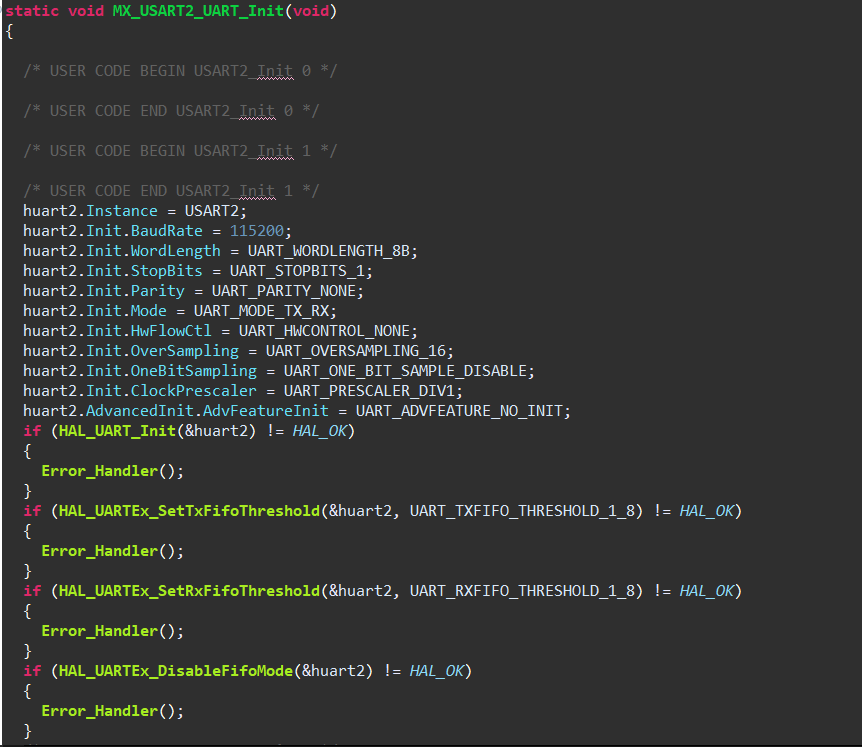The image size is (862, 747).
Task: Click the USER CODE BEGIN USART2_Init comment
Action: (150, 70)
